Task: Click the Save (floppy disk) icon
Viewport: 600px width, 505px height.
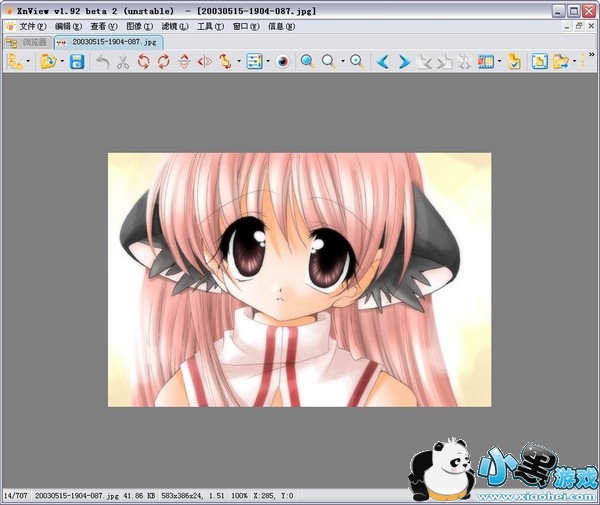Action: [77, 62]
